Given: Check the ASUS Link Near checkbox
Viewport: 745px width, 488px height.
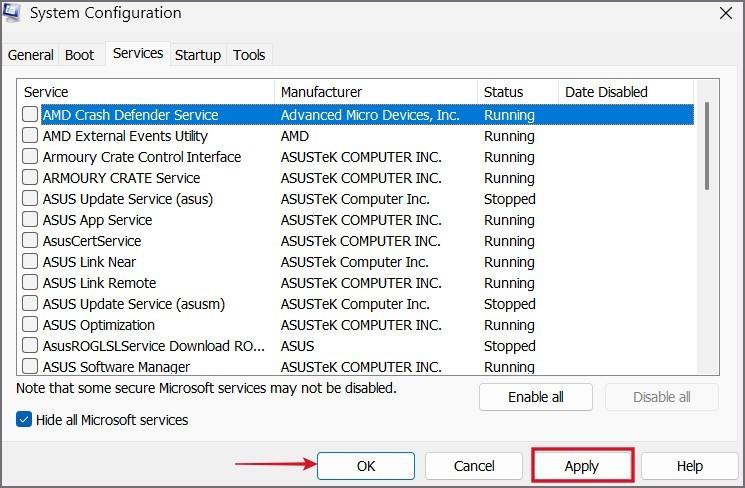Looking at the screenshot, I should coord(30,261).
